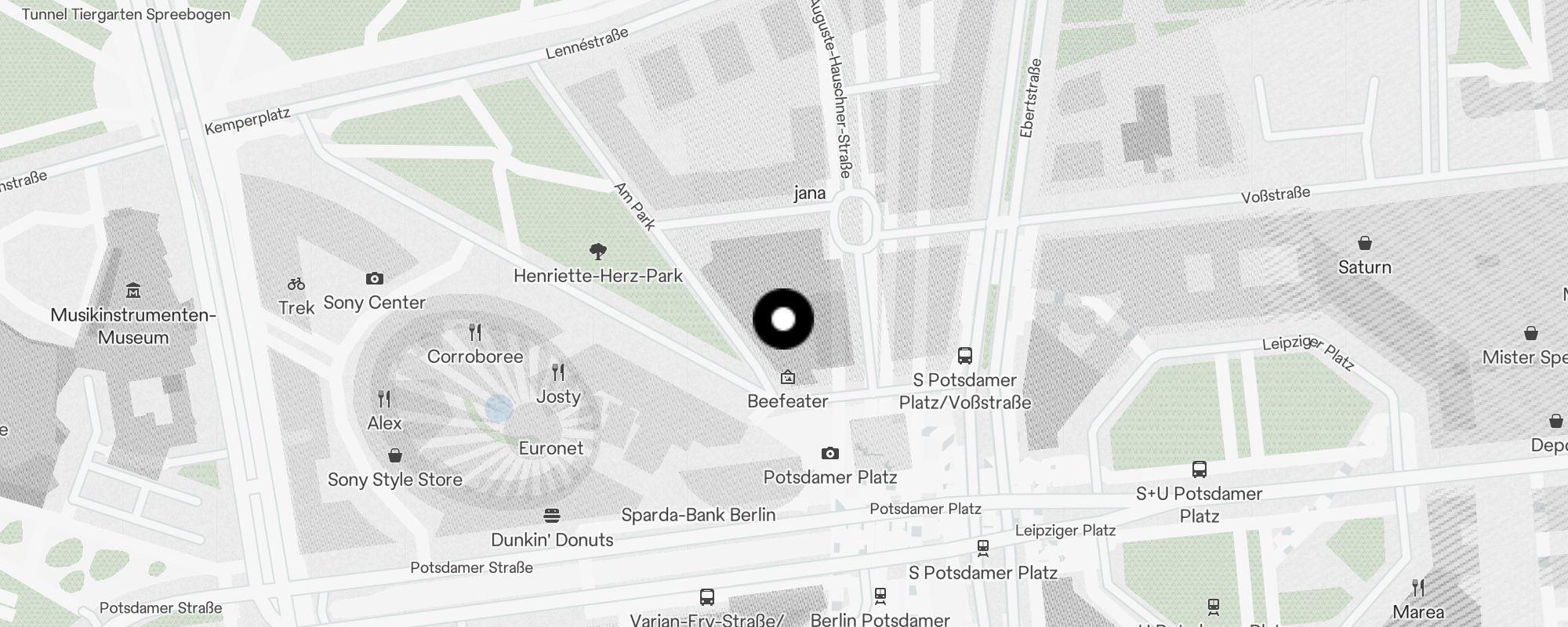This screenshot has height=627, width=1568.
Task: Click the Saturn shopping basket icon
Action: coord(1365,243)
